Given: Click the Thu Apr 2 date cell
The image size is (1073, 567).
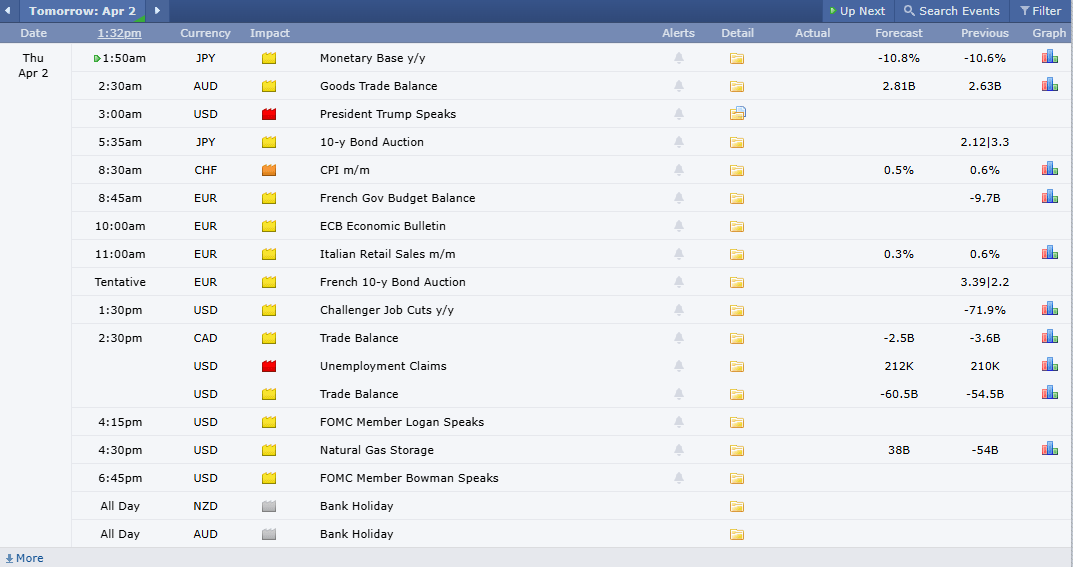Looking at the screenshot, I should click(34, 66).
